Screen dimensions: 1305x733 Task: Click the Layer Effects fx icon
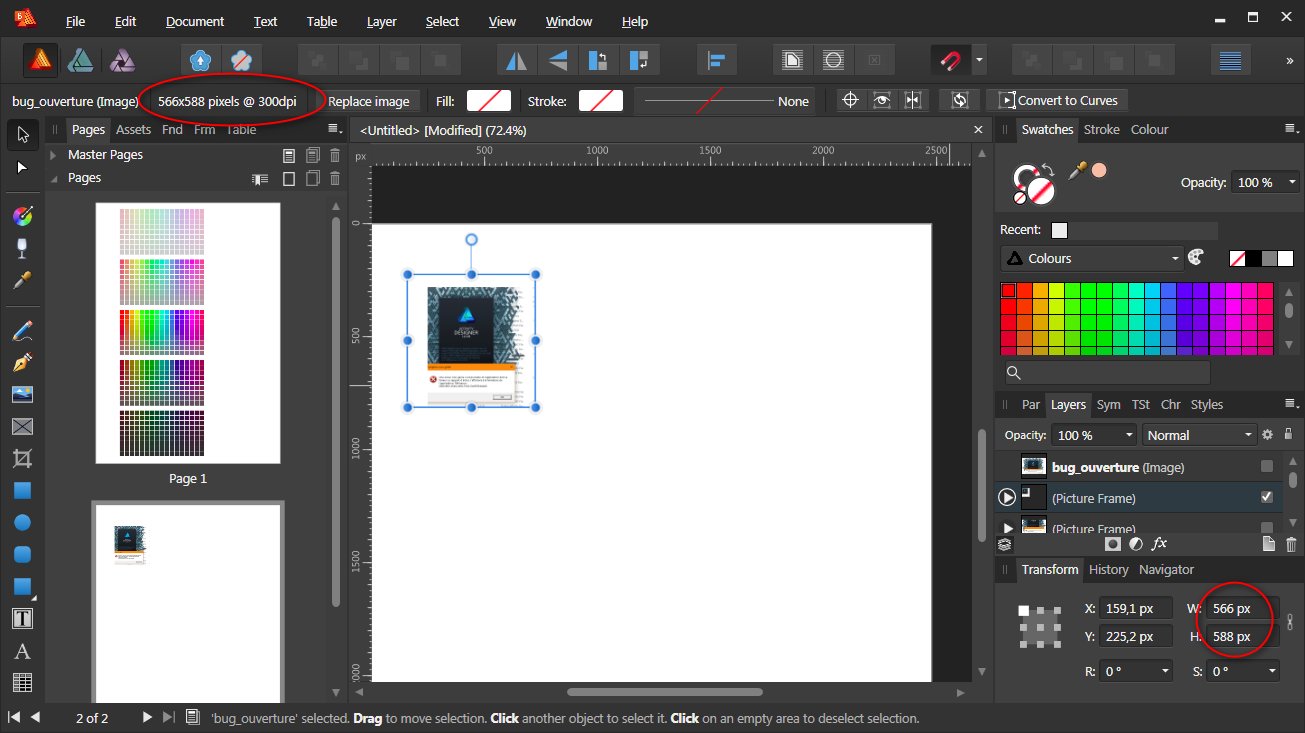click(1160, 544)
